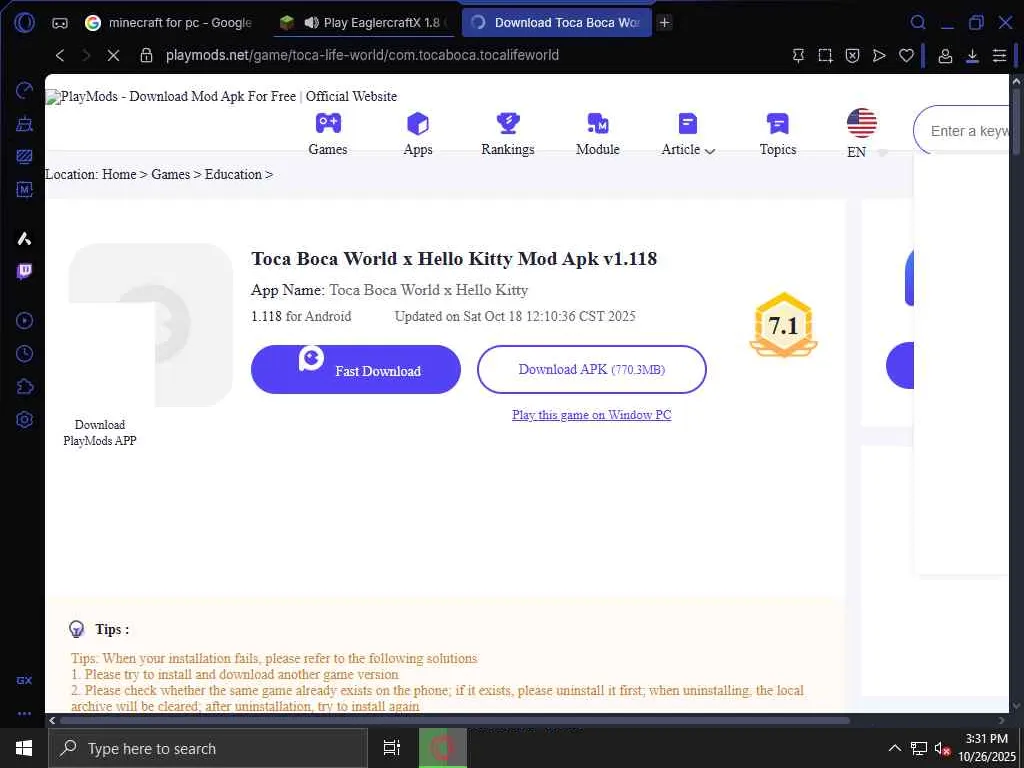Switch to minecraft for pc Google tab
Image resolution: width=1024 pixels, height=768 pixels.
[171, 23]
